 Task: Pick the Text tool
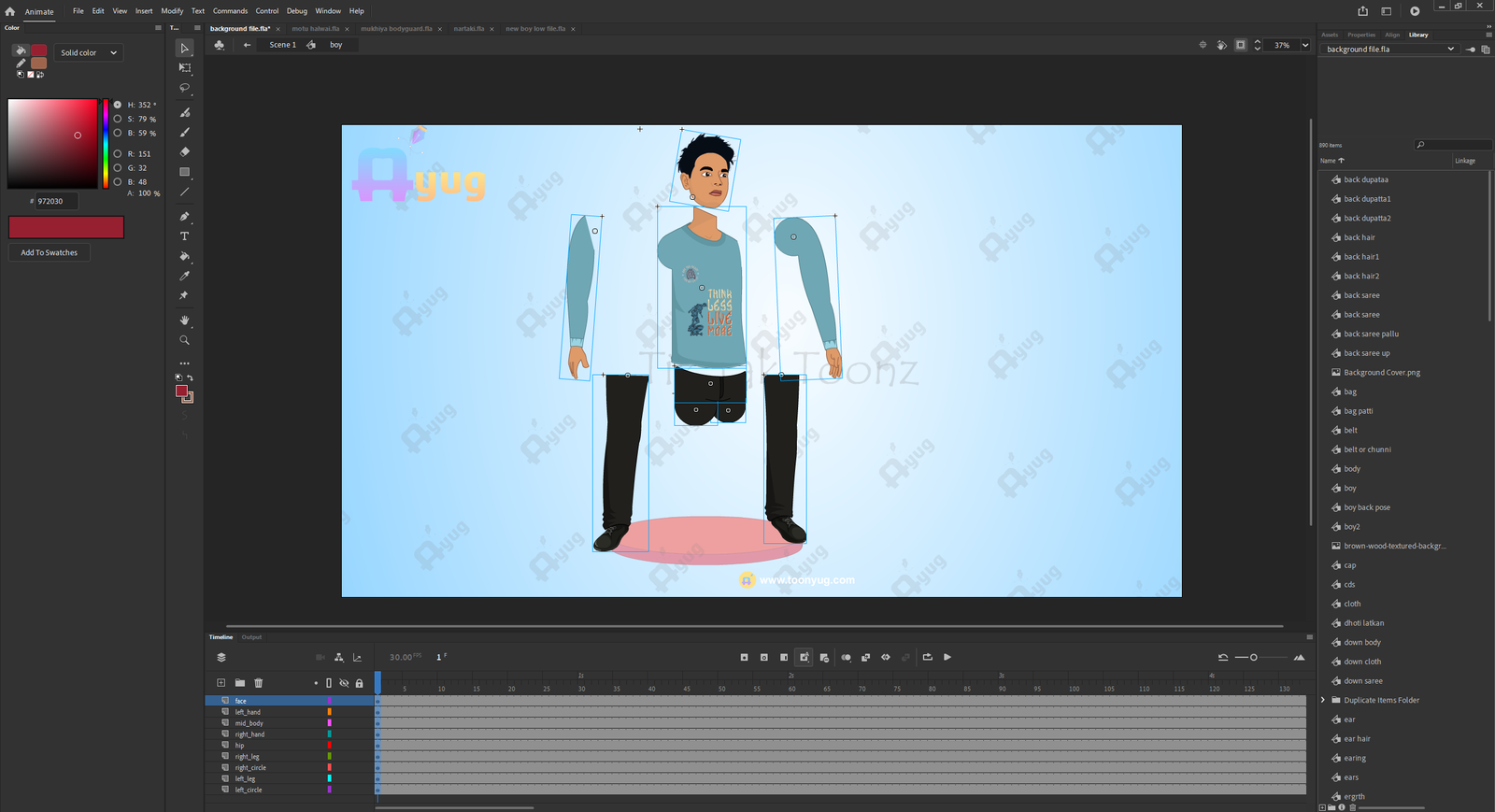184,236
